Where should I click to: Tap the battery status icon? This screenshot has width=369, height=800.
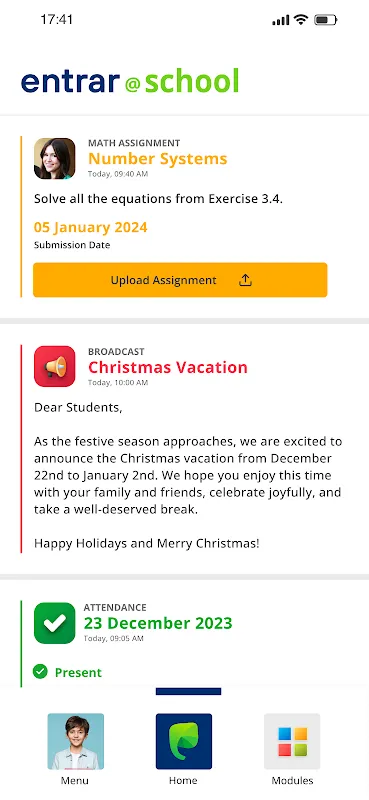(326, 20)
